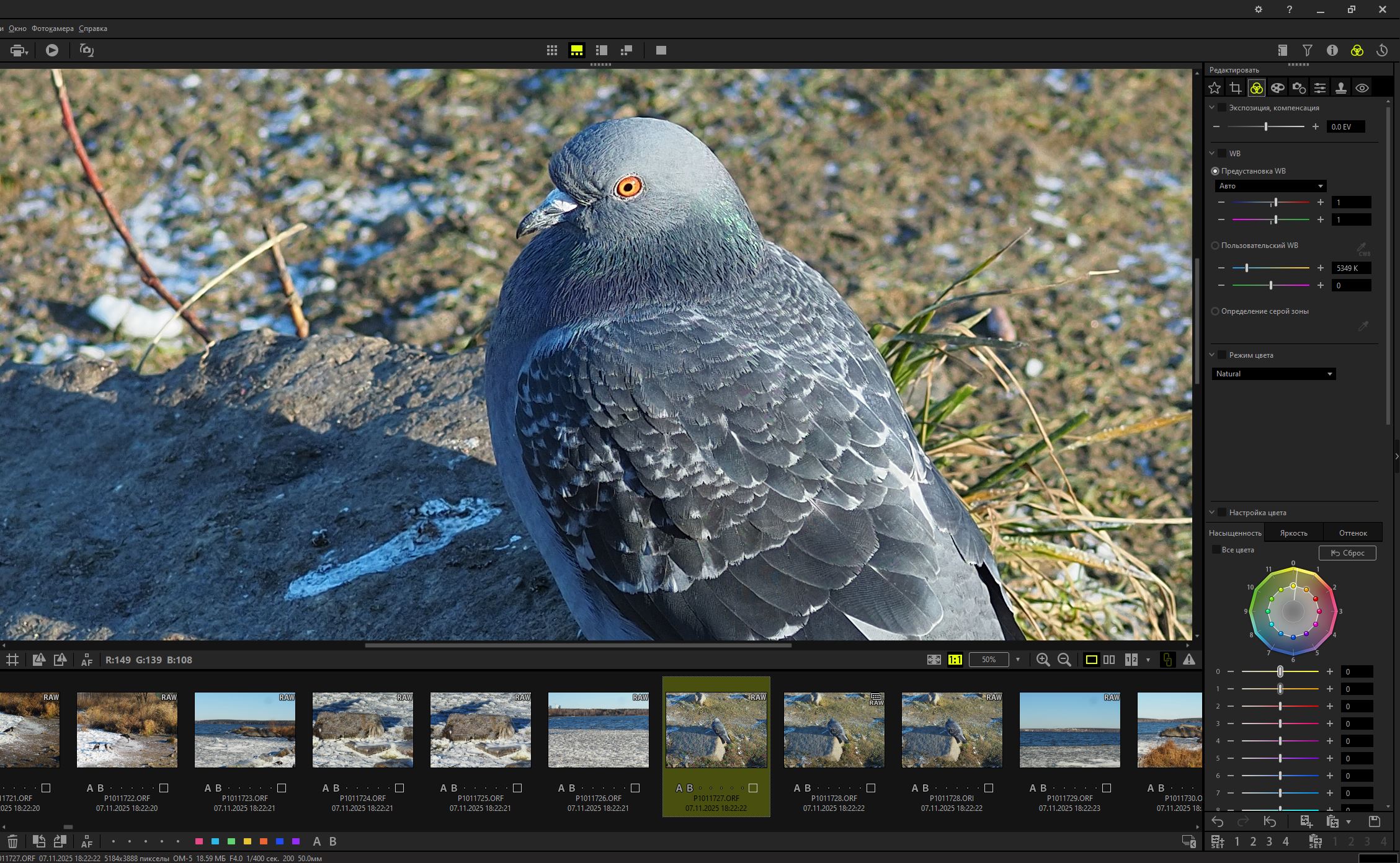Open the Фотокамера menu

point(52,29)
